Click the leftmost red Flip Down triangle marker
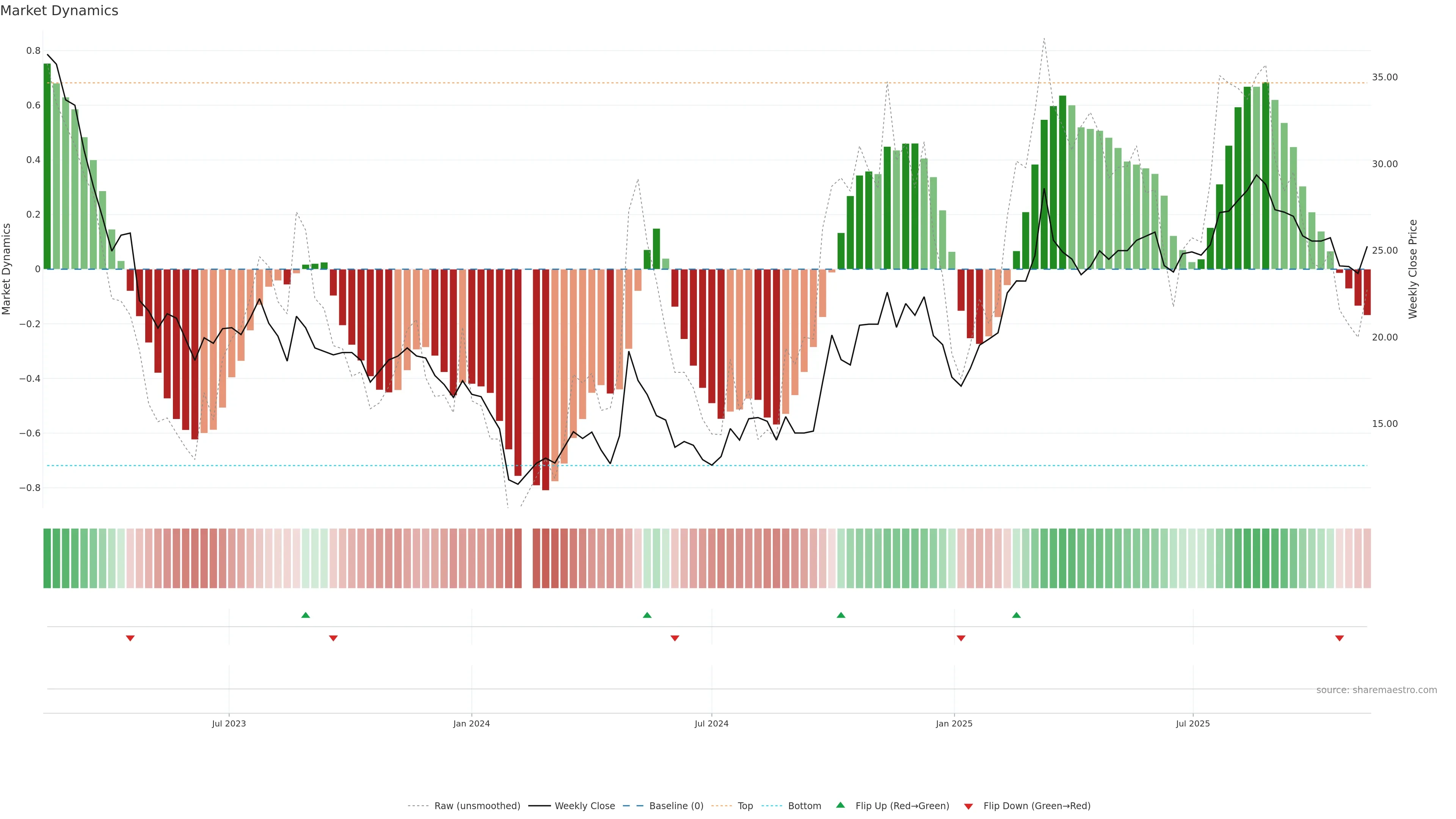The width and height of the screenshot is (1456, 819). tap(130, 638)
